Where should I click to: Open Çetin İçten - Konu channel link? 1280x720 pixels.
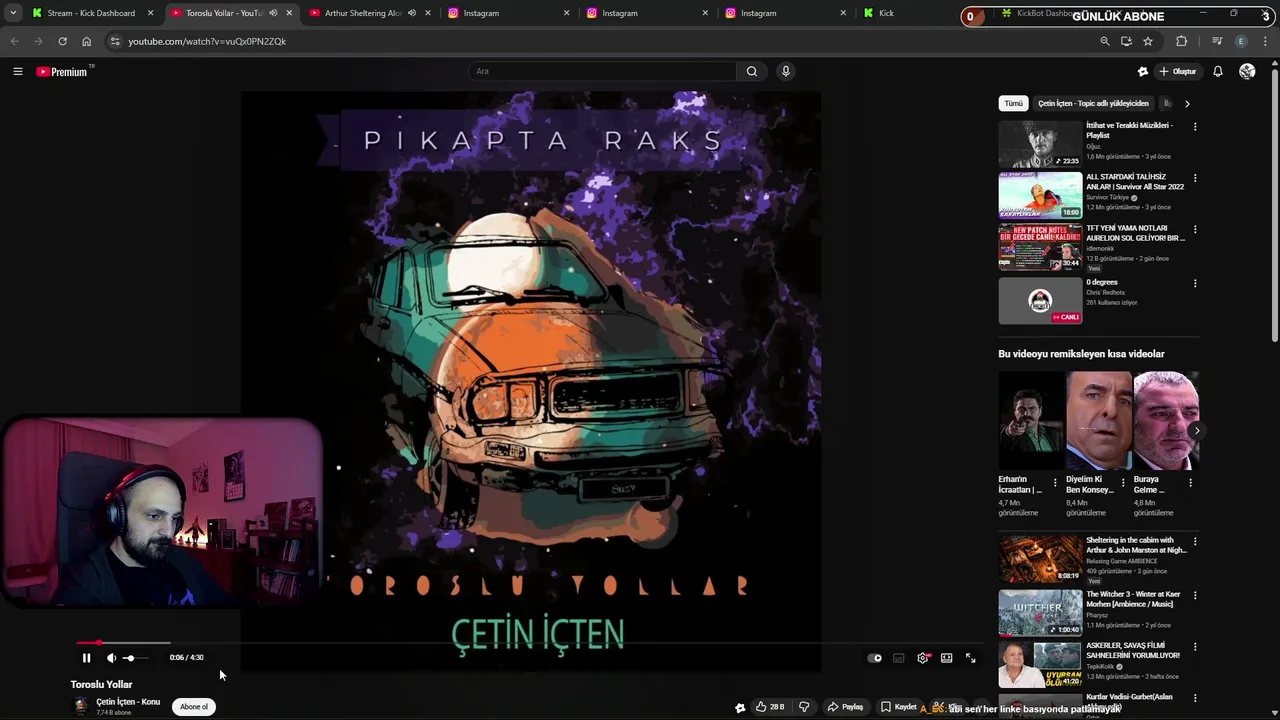coord(128,702)
